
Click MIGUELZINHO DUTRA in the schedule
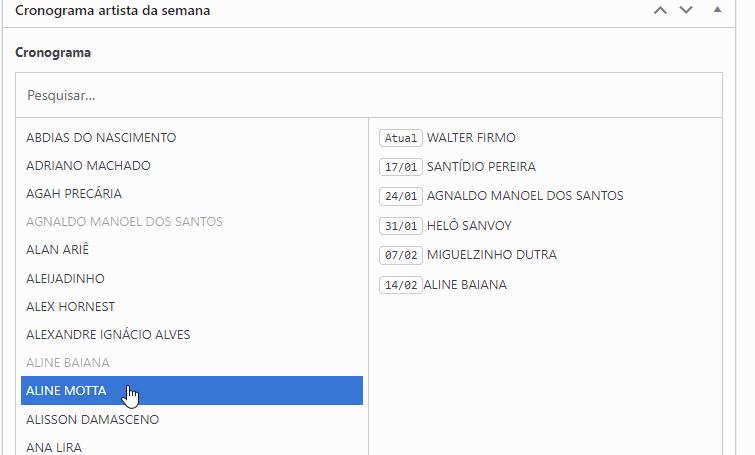(x=492, y=255)
